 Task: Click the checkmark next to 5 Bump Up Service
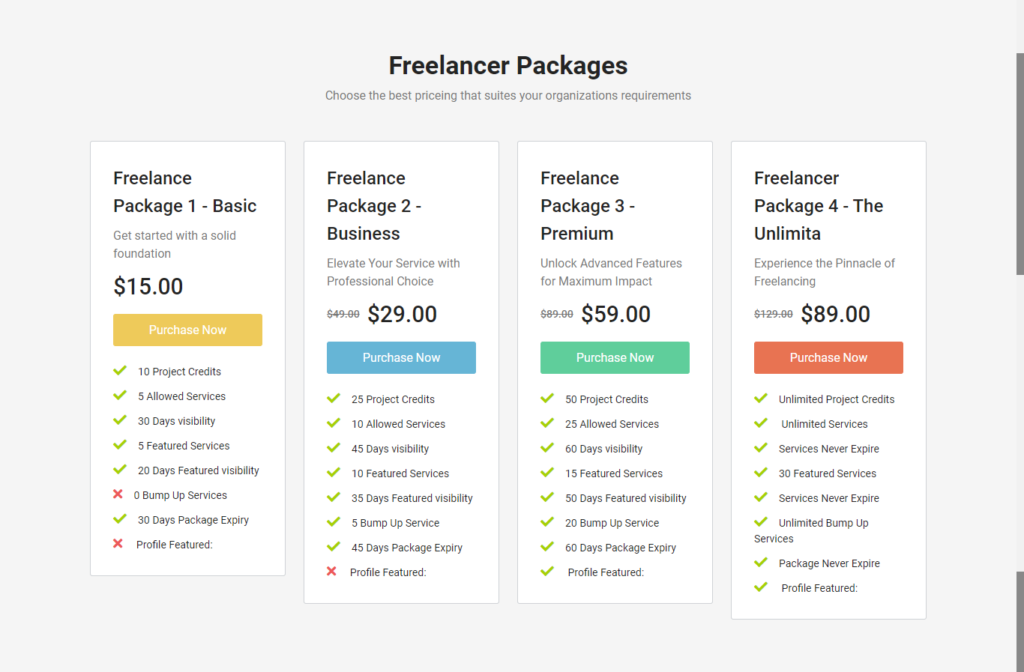point(333,523)
